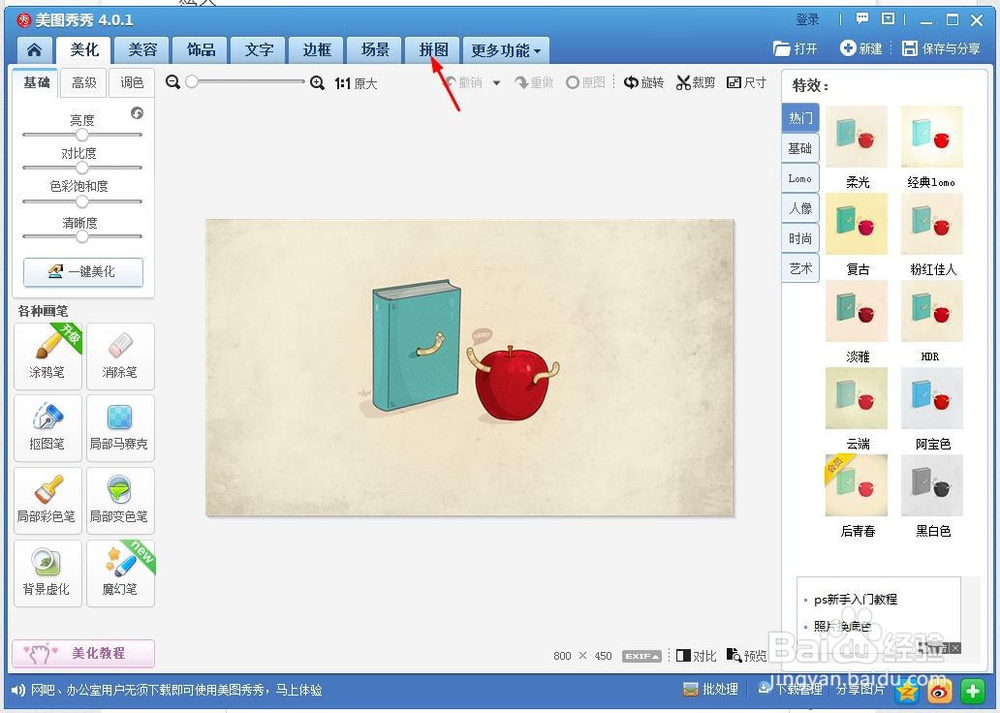
Task: Select the 艺术 effects category
Action: 800,268
